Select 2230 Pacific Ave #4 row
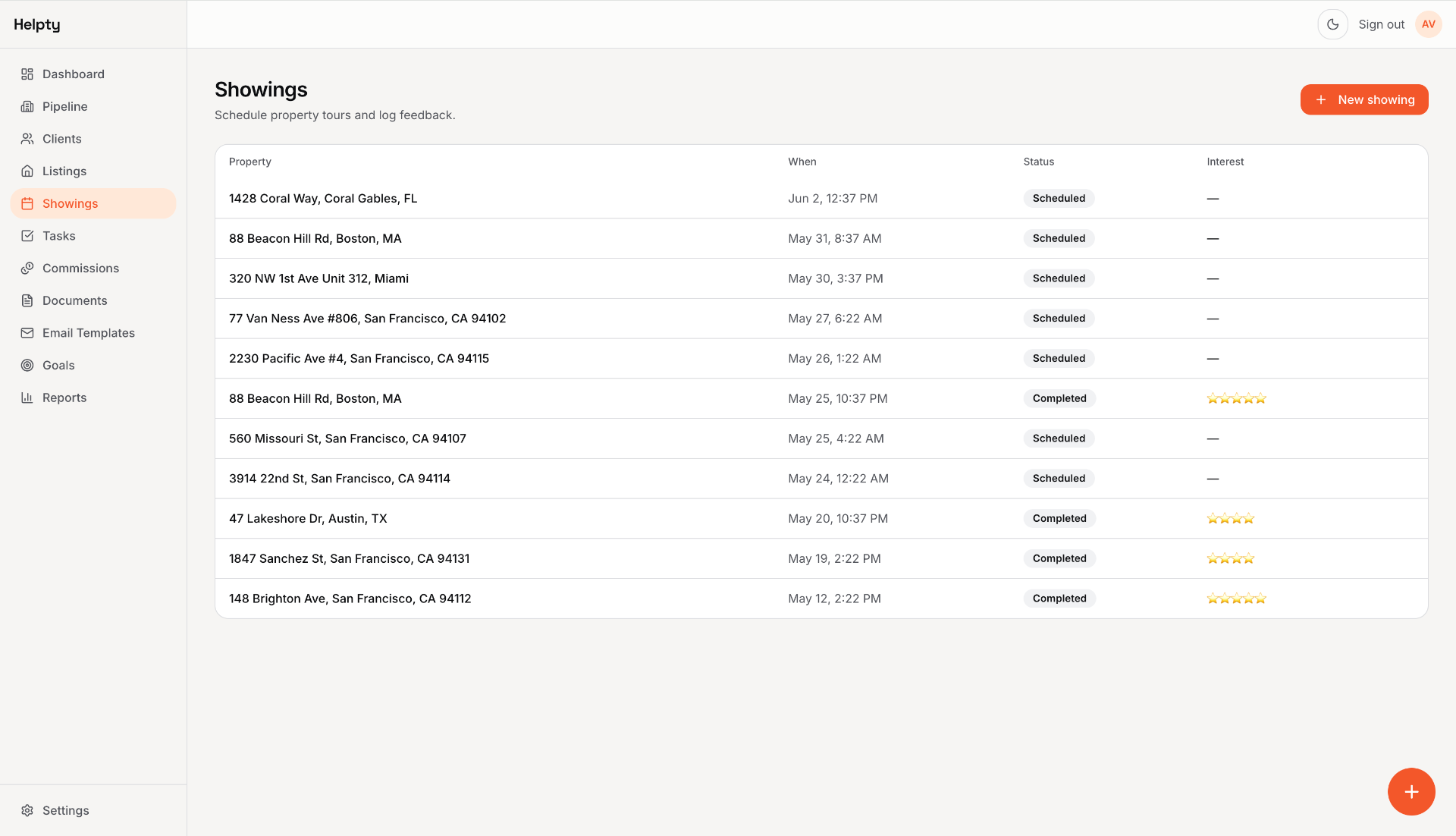The image size is (1456, 836). pyautogui.click(x=821, y=359)
